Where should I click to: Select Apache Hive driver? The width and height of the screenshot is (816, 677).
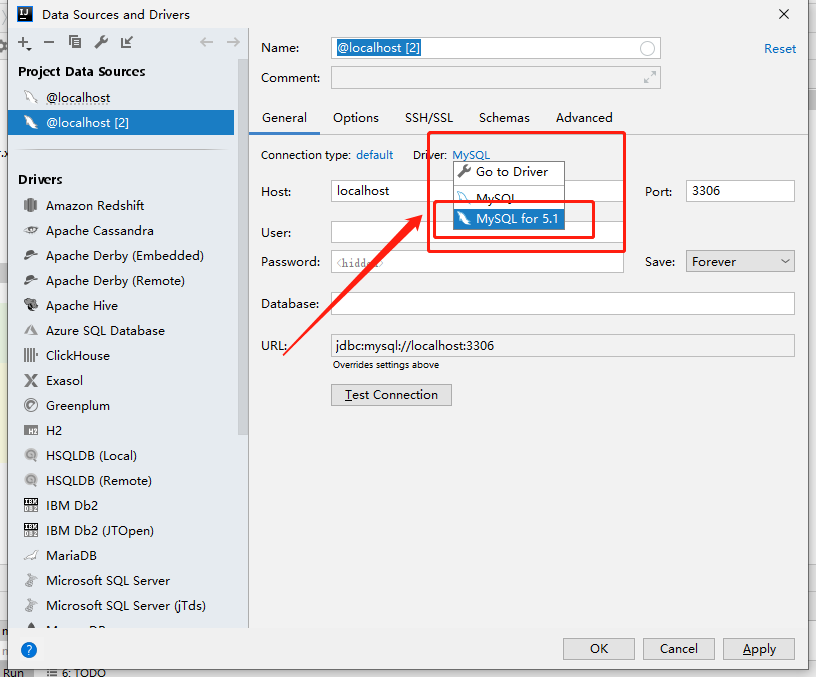(x=82, y=305)
